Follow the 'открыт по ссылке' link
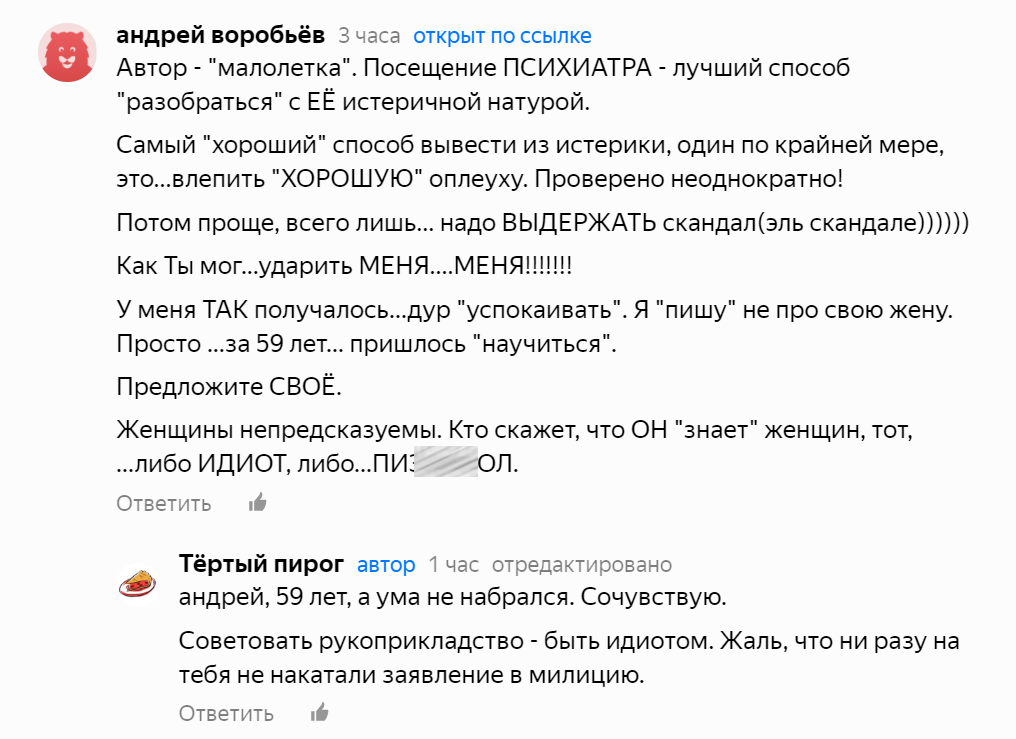Screen dimensions: 1016x739 (x=502, y=36)
